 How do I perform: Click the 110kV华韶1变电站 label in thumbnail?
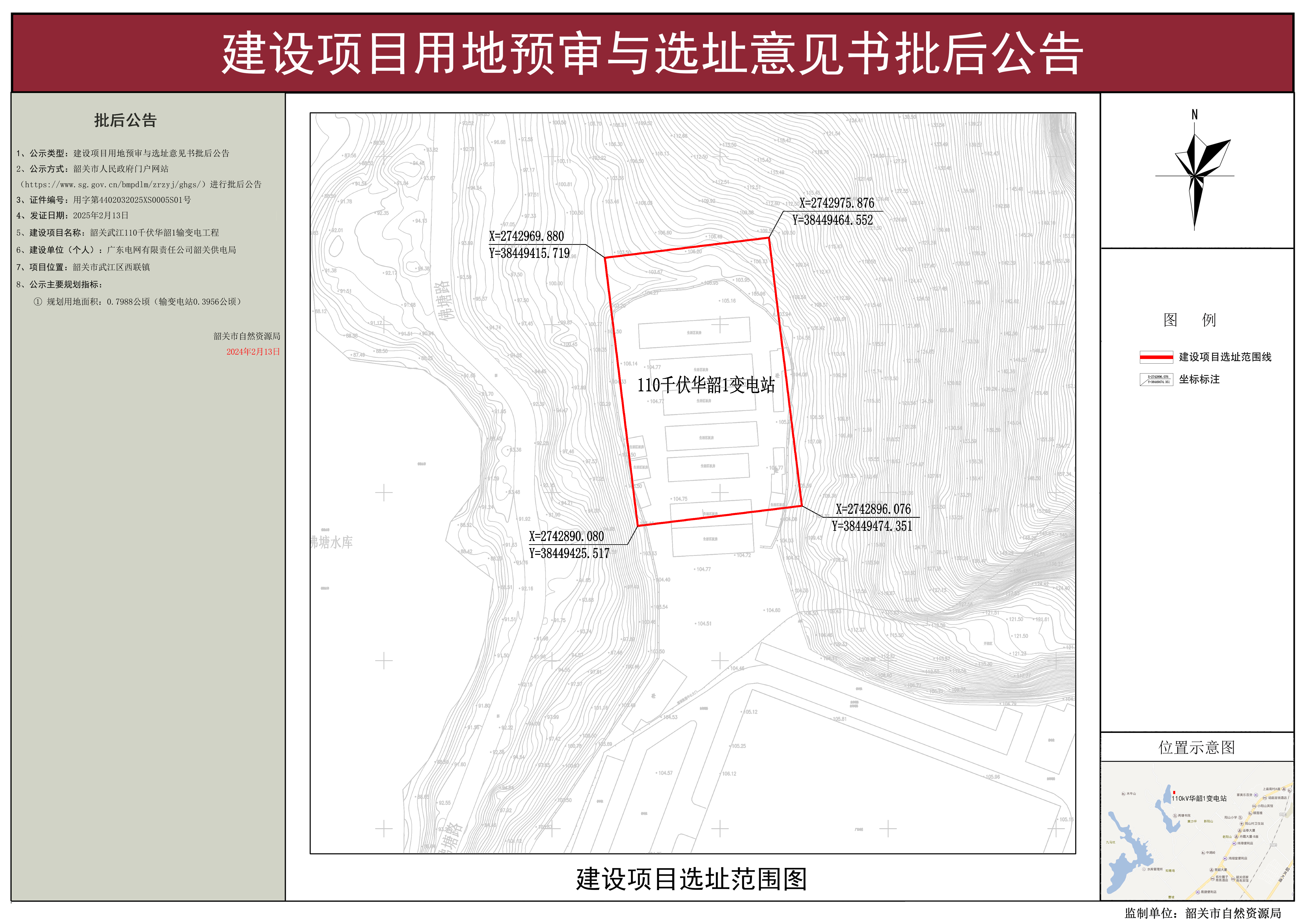pyautogui.click(x=1199, y=799)
